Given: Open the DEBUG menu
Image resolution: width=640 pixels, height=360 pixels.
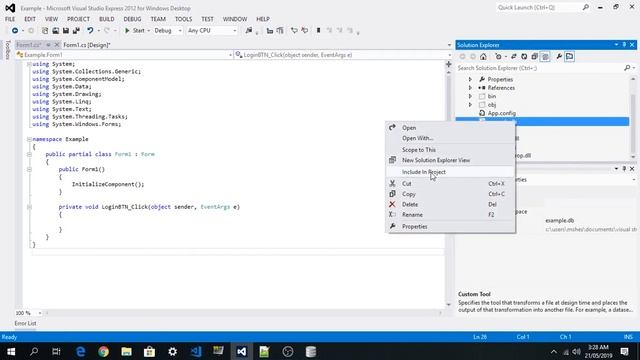Looking at the screenshot, I should 132,19.
